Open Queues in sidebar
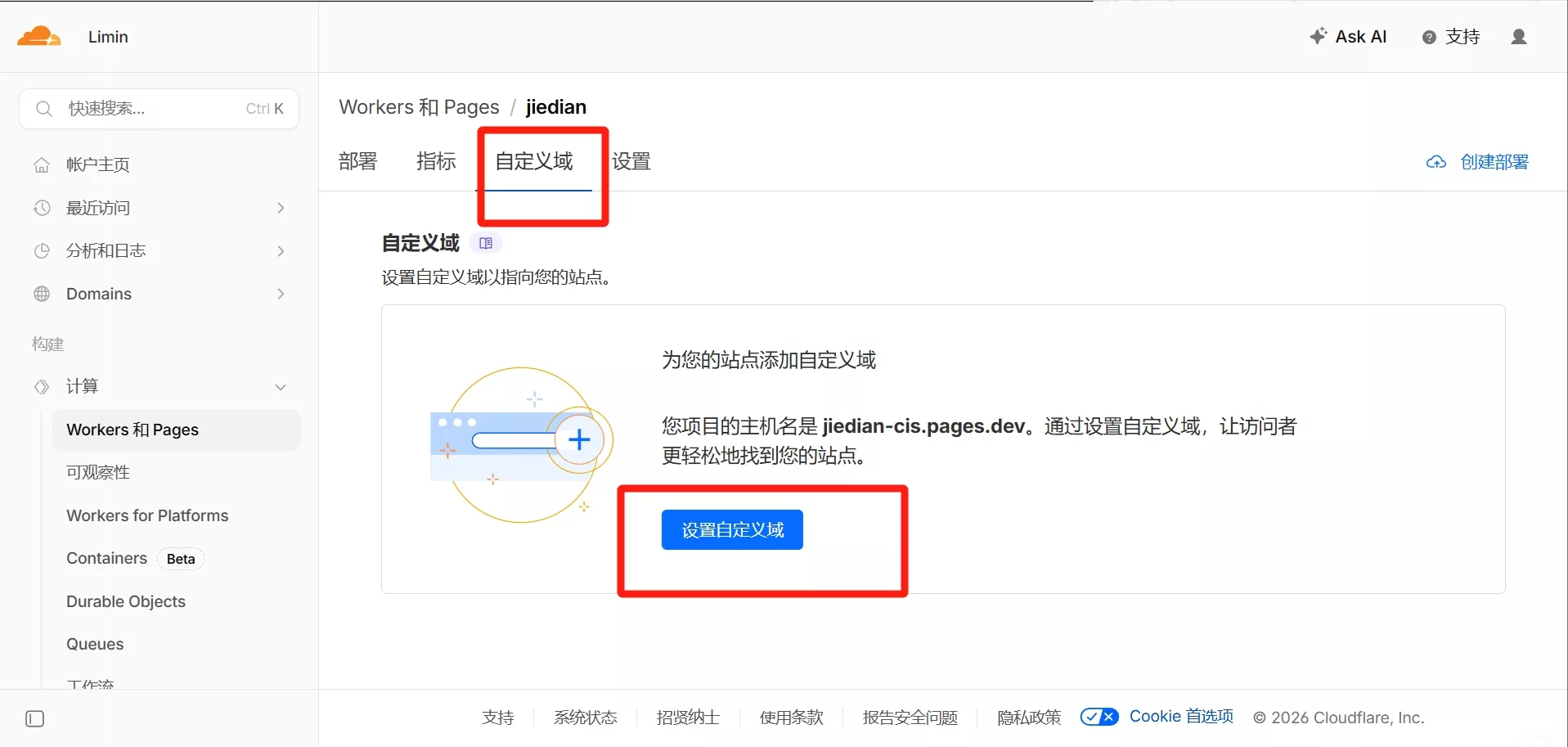 (x=95, y=644)
